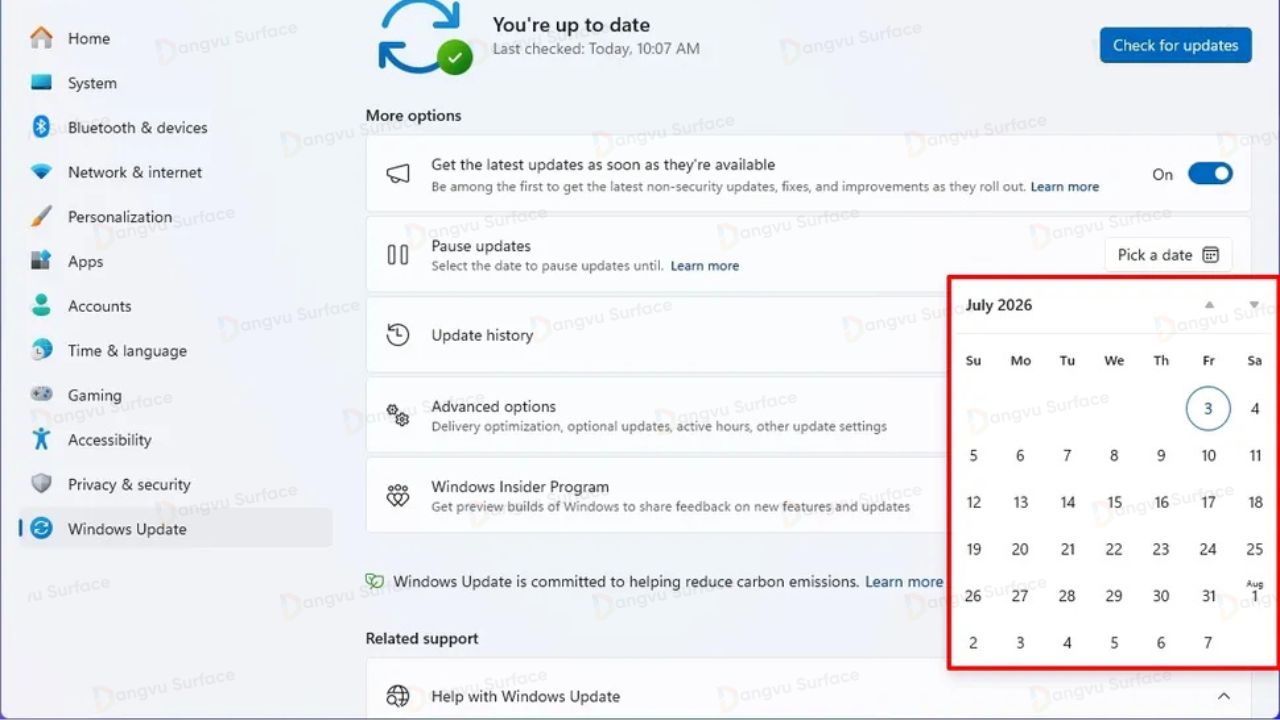This screenshot has width=1280, height=720.
Task: Click the calendar icon in Pick a date
Action: point(1210,255)
